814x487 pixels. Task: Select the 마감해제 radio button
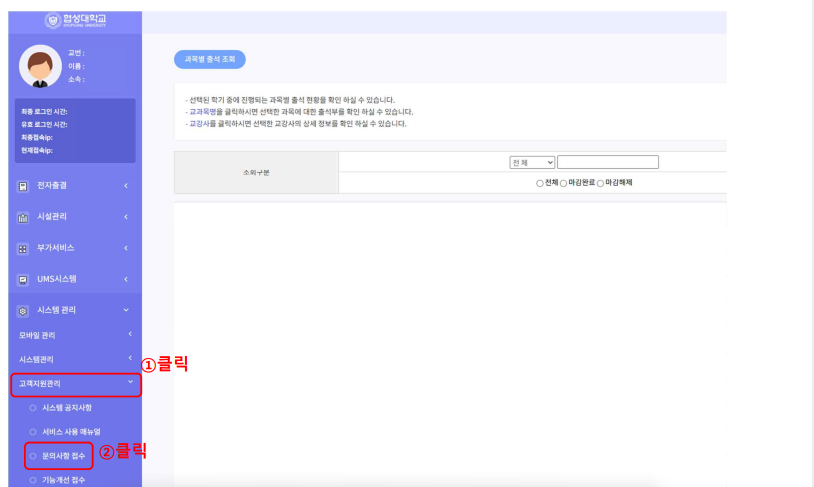tap(600, 183)
